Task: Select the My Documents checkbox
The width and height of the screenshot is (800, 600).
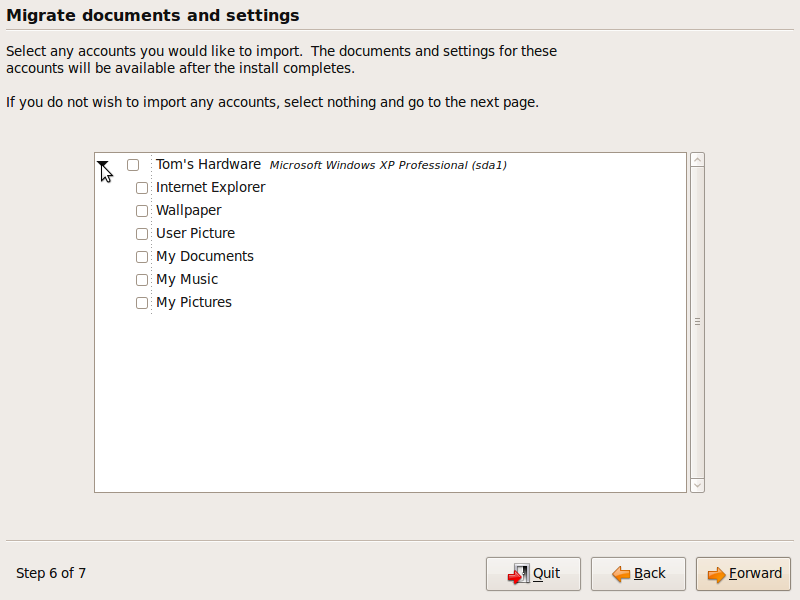Action: 142,256
